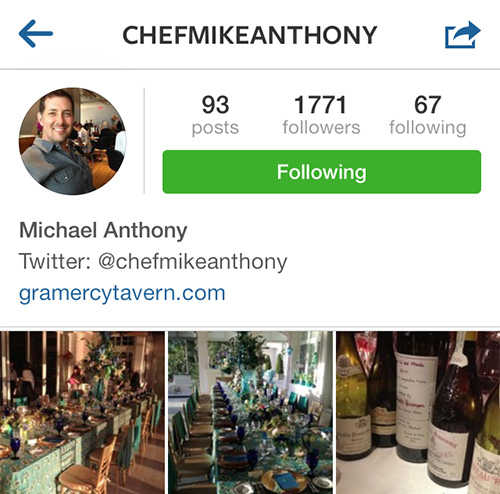
Task: View the 93 posts count
Action: 215,115
